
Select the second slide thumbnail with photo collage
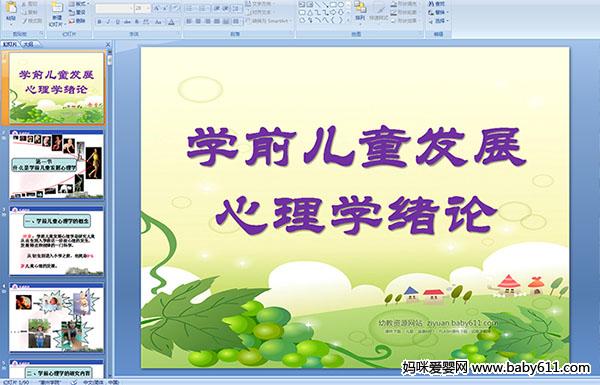click(57, 164)
